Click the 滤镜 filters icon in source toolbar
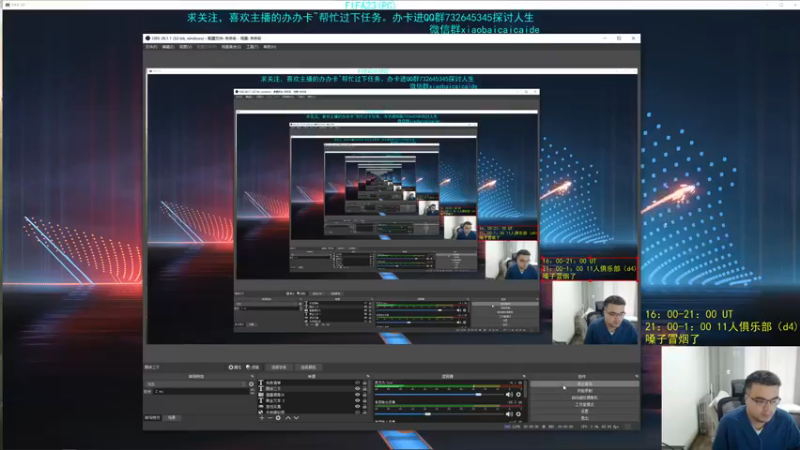 [253, 367]
